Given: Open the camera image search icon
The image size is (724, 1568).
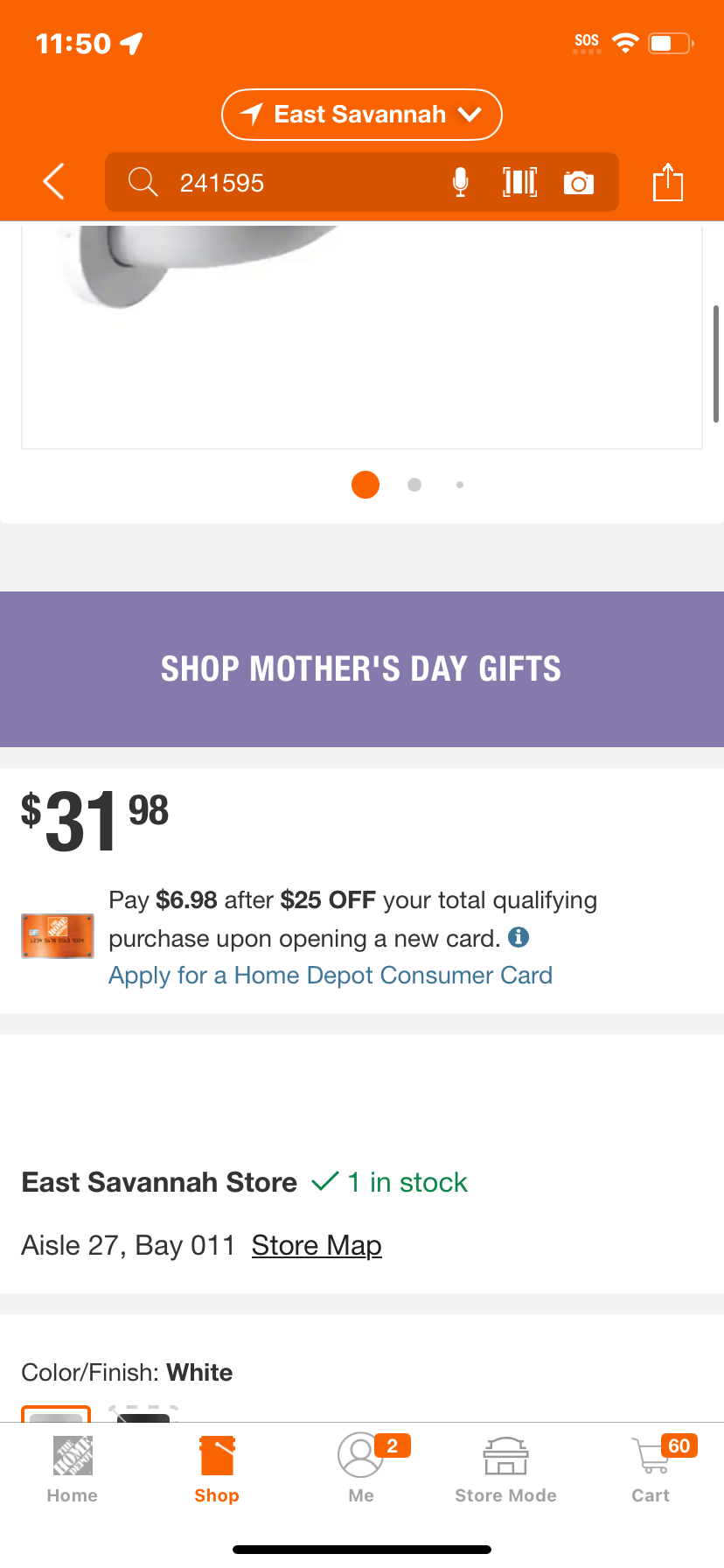Looking at the screenshot, I should (579, 183).
